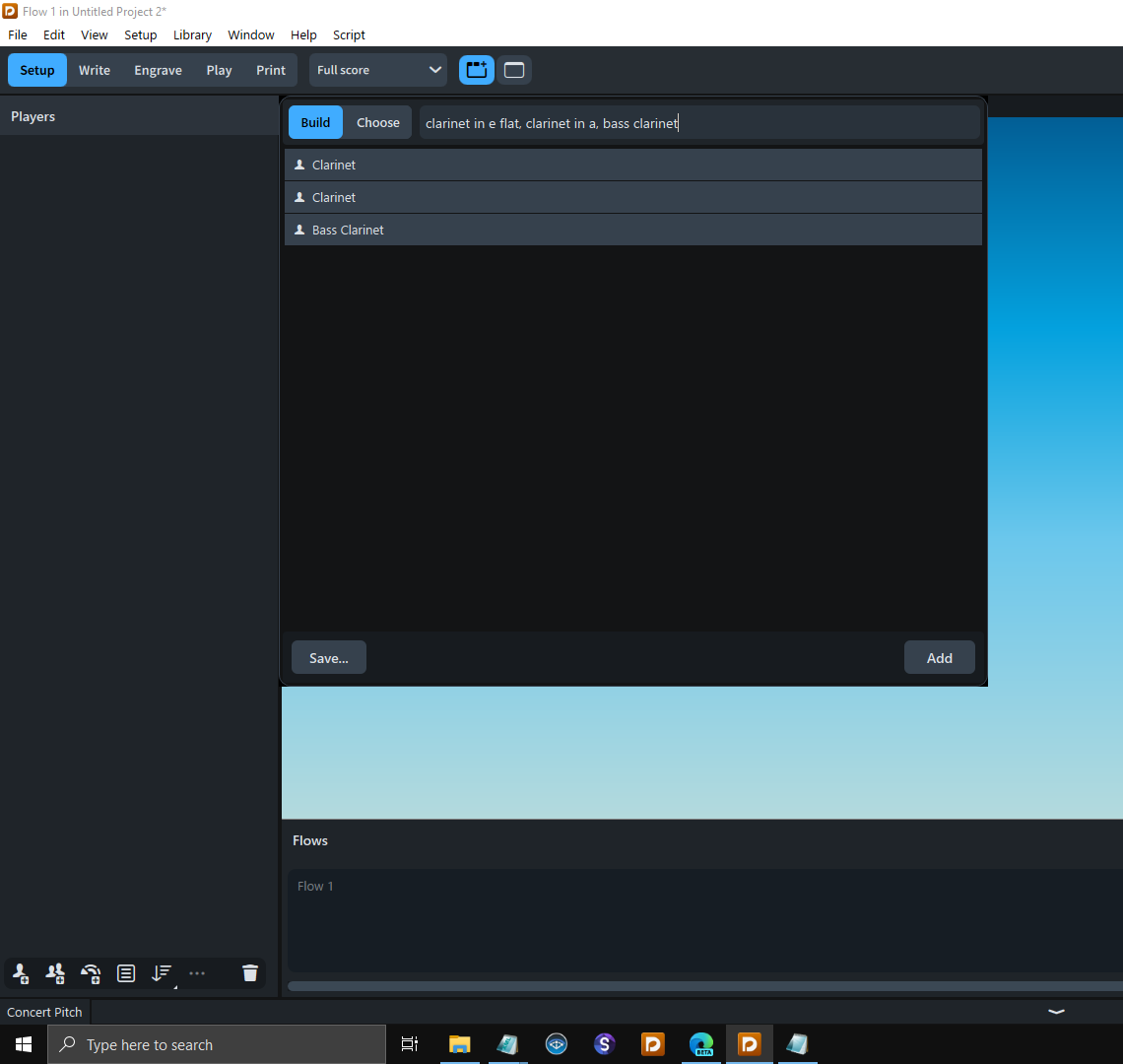Viewport: 1123px width, 1064px height.
Task: Click the Players panel header
Action: point(140,116)
